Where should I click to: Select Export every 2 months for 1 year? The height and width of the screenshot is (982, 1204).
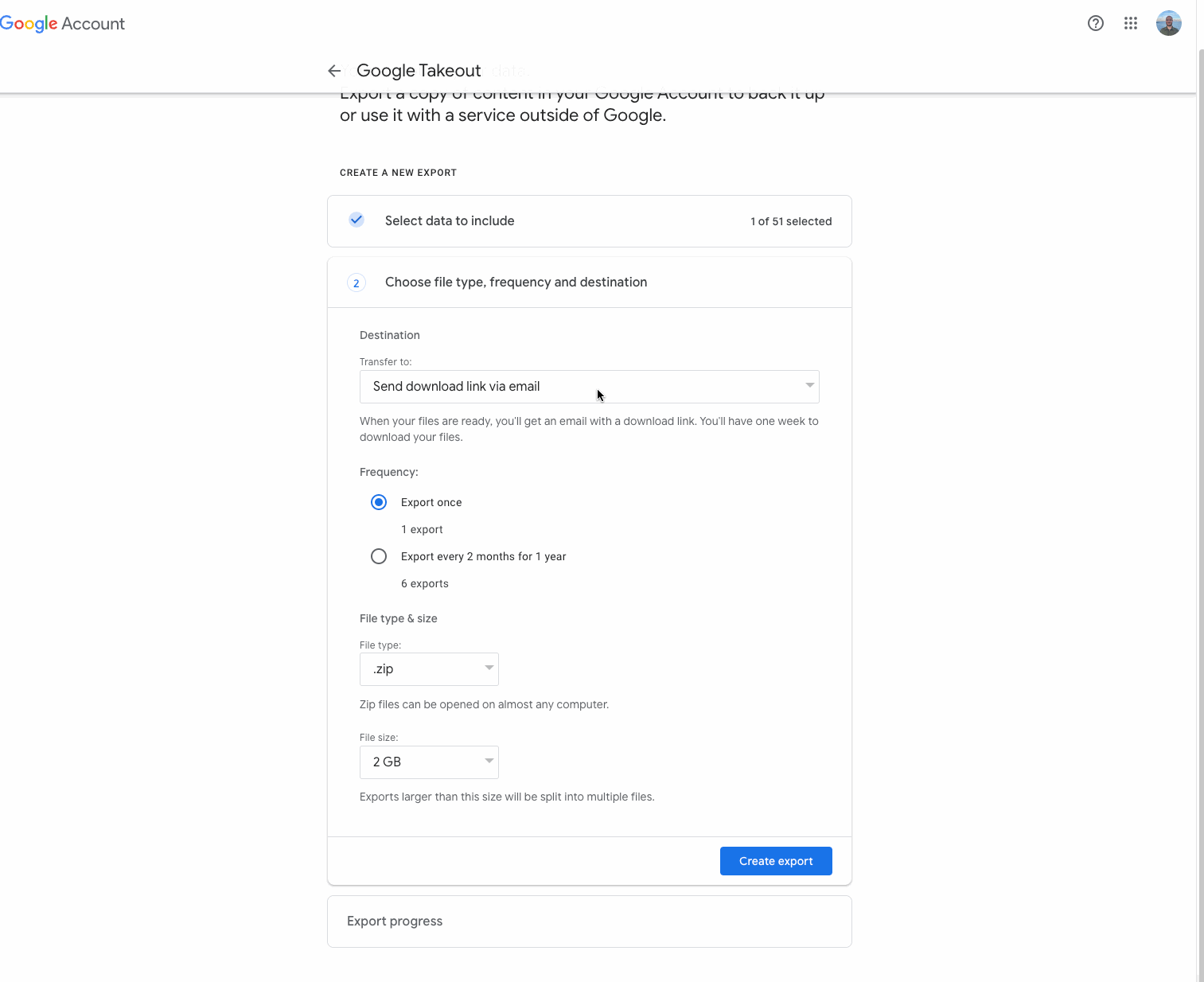(x=379, y=556)
